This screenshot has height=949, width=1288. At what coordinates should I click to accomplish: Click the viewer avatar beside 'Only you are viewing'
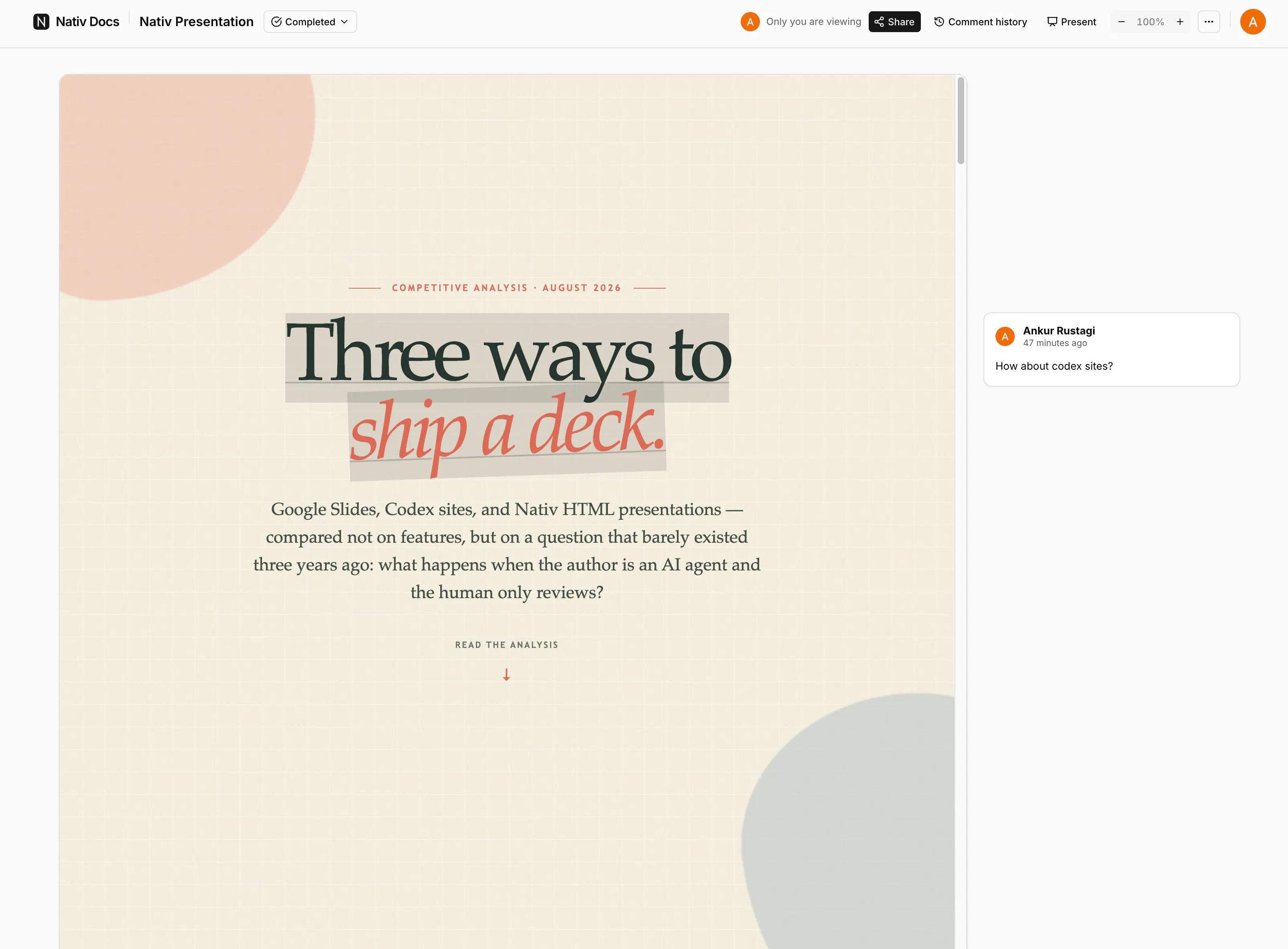750,22
